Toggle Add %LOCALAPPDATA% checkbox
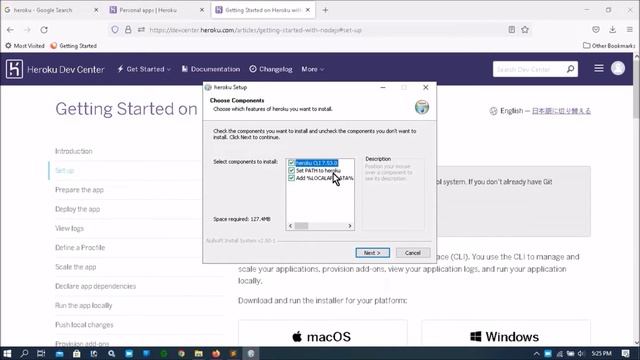The height and width of the screenshot is (360, 640). click(291, 178)
